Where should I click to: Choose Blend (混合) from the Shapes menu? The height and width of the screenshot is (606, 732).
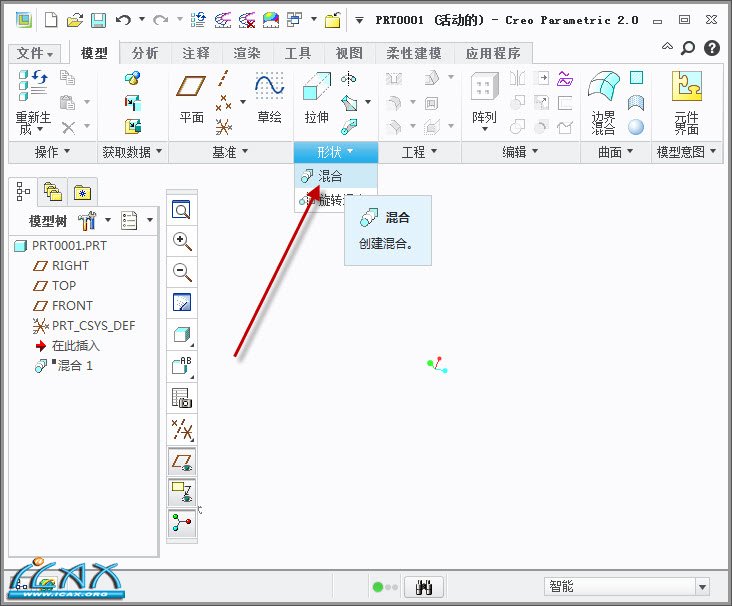point(335,176)
